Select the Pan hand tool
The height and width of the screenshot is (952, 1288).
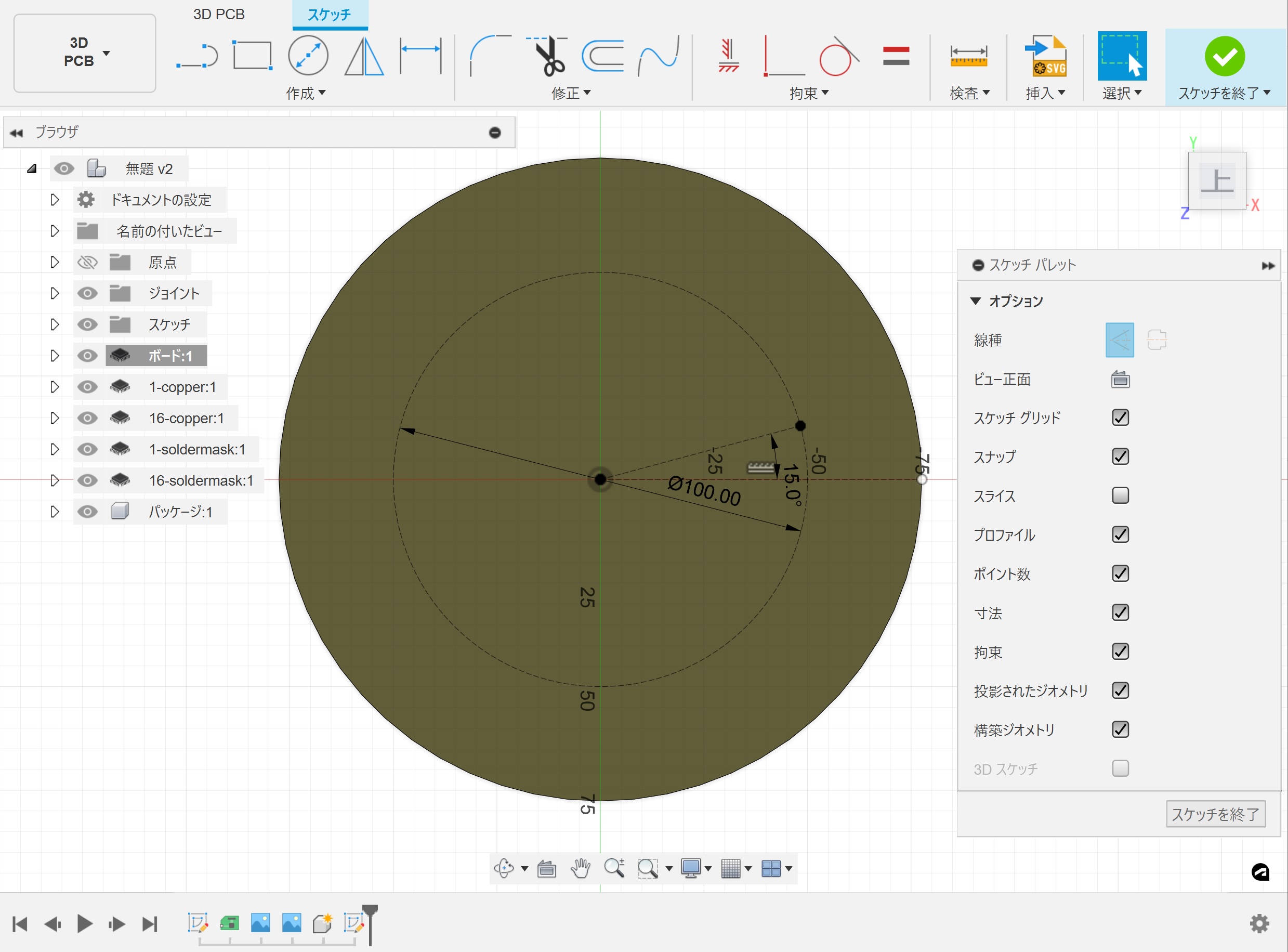pos(581,868)
